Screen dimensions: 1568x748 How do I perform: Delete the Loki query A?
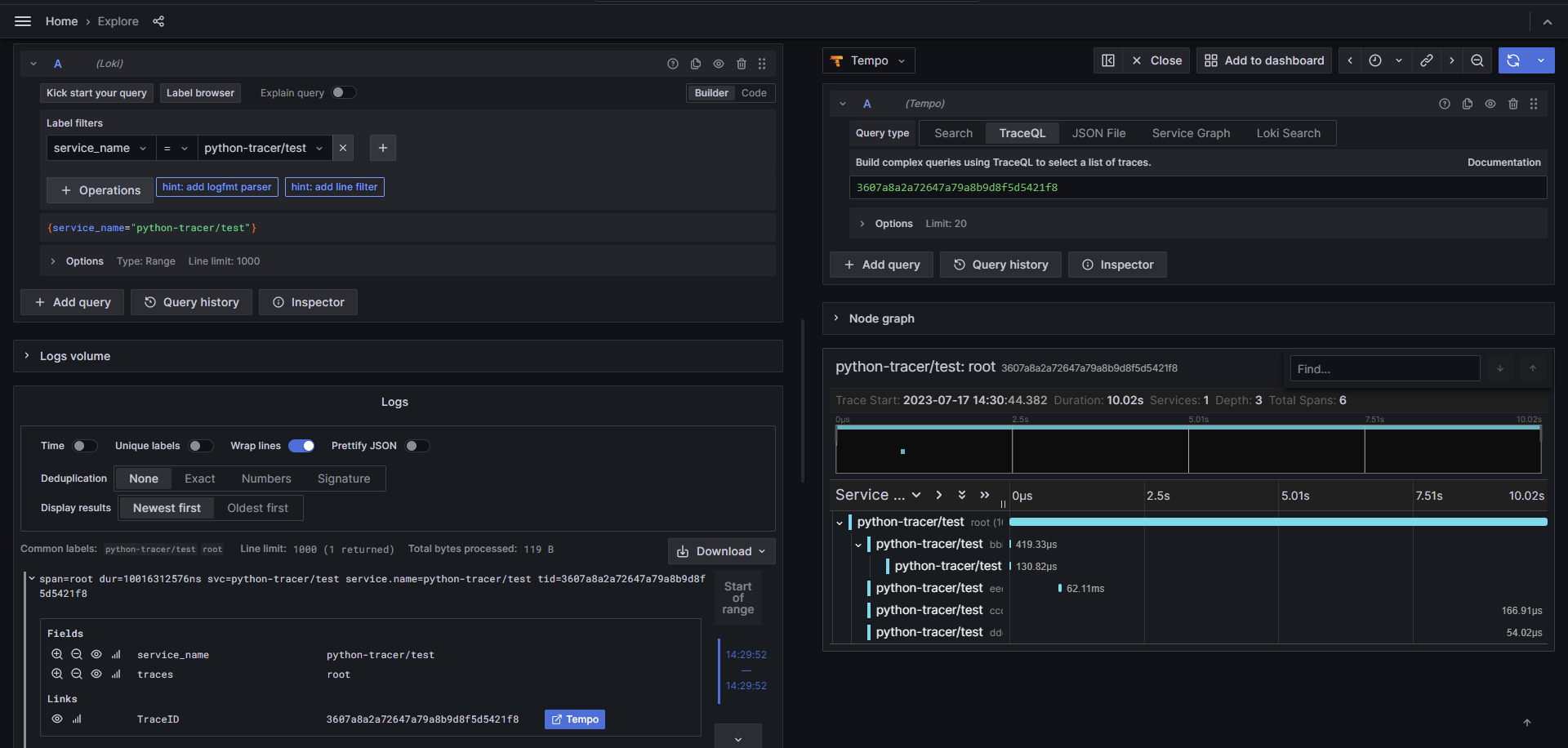point(742,64)
